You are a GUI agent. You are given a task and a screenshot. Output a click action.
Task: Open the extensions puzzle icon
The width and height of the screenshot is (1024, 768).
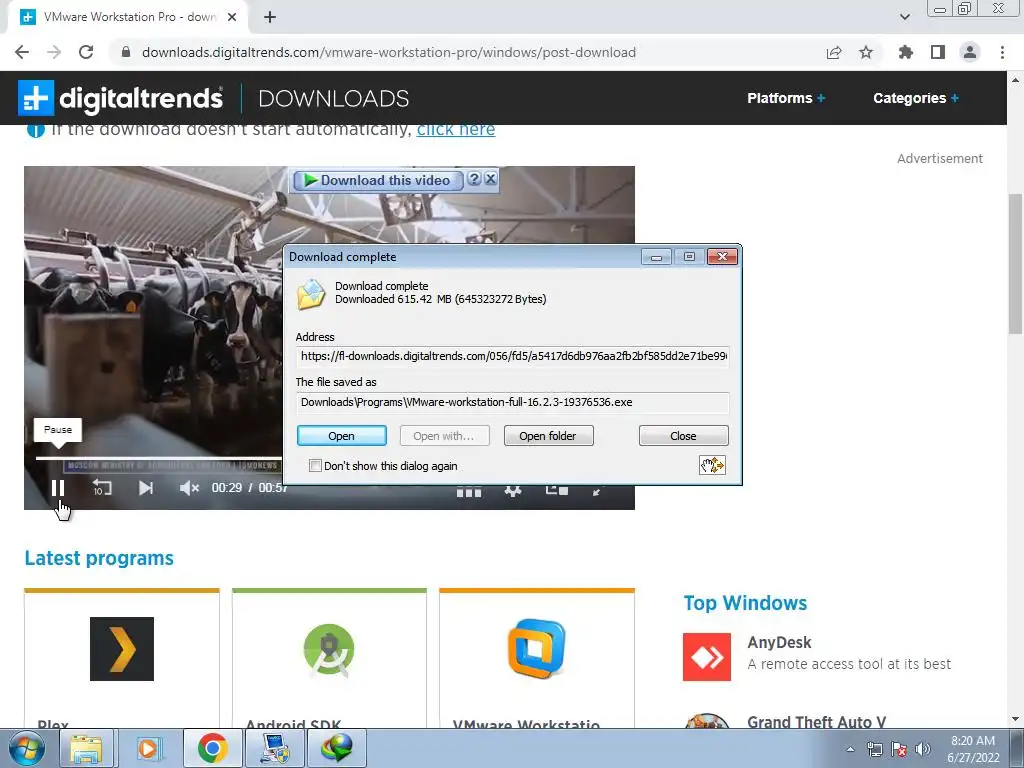(905, 52)
